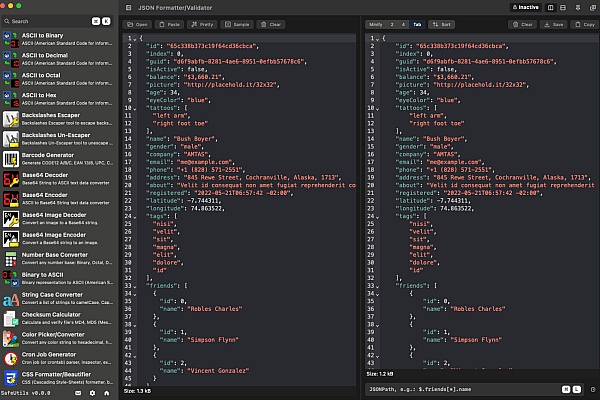Select Checksum Calculator in sidebar list
Viewport: 600px width, 400px height.
[x=59, y=318]
